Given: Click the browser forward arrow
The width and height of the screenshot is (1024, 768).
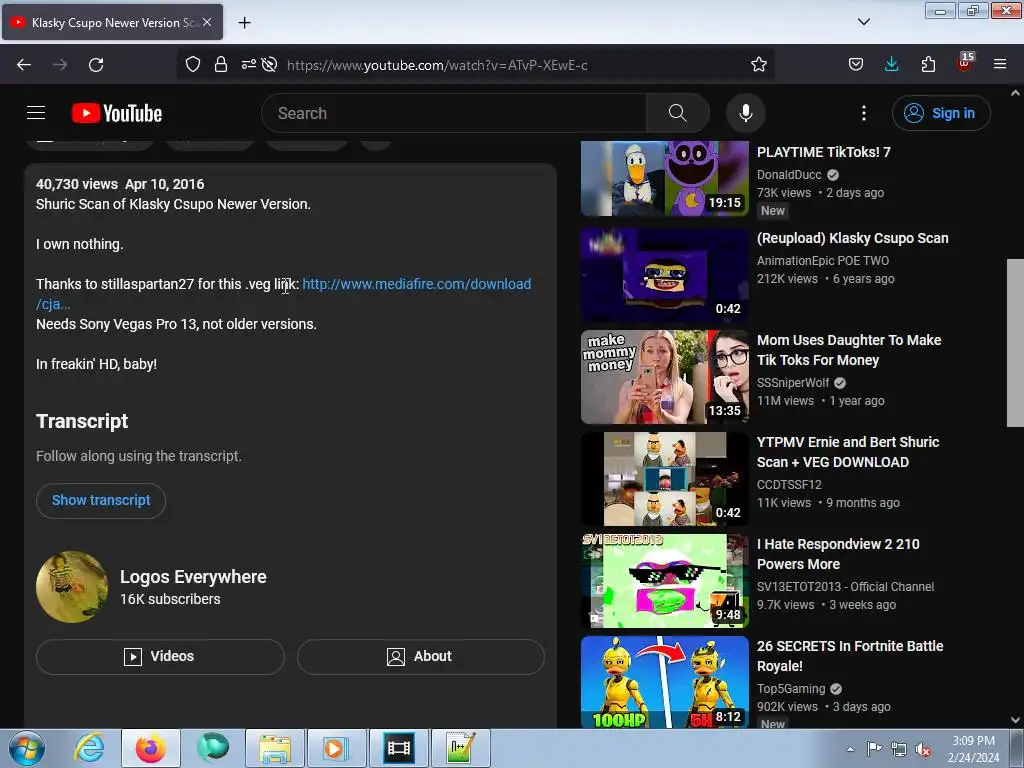Looking at the screenshot, I should click(60, 65).
